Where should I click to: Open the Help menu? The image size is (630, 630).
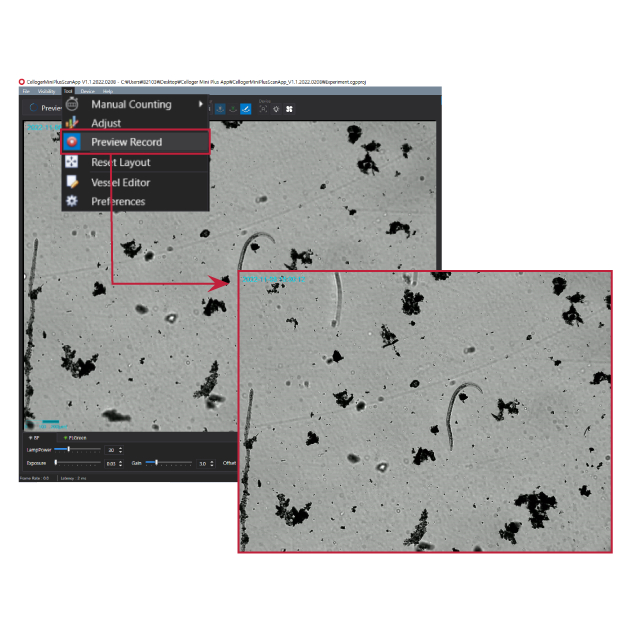coord(107,91)
